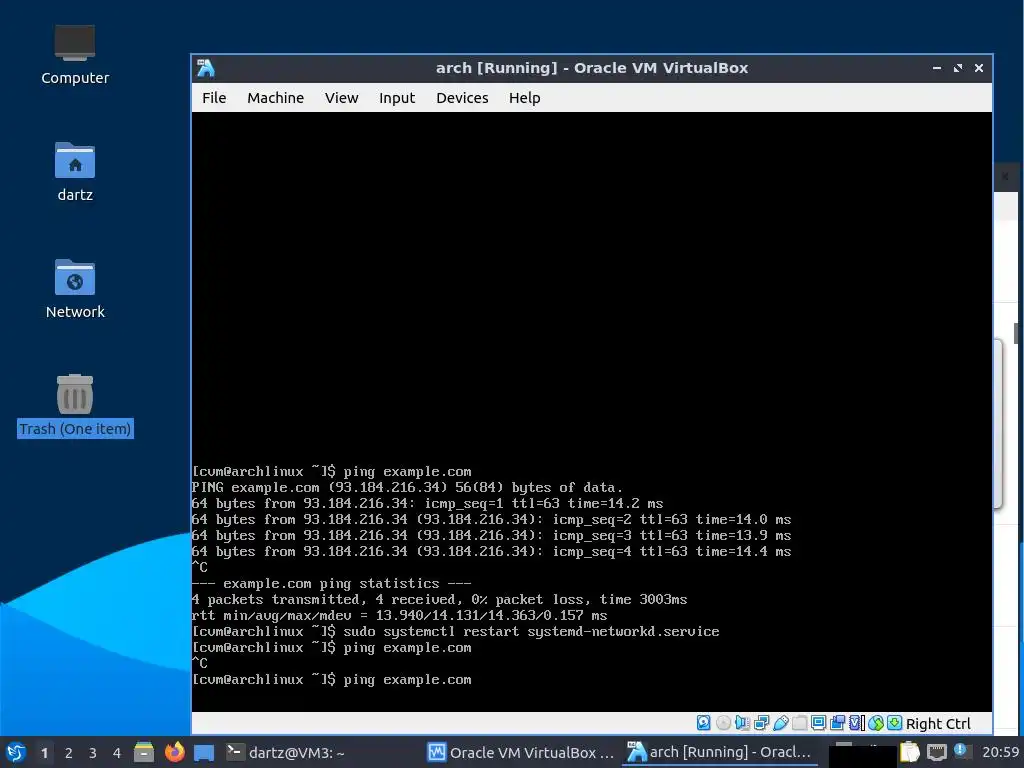Open the network monitor tray icon
The height and width of the screenshot is (768, 1024).
click(x=936, y=752)
